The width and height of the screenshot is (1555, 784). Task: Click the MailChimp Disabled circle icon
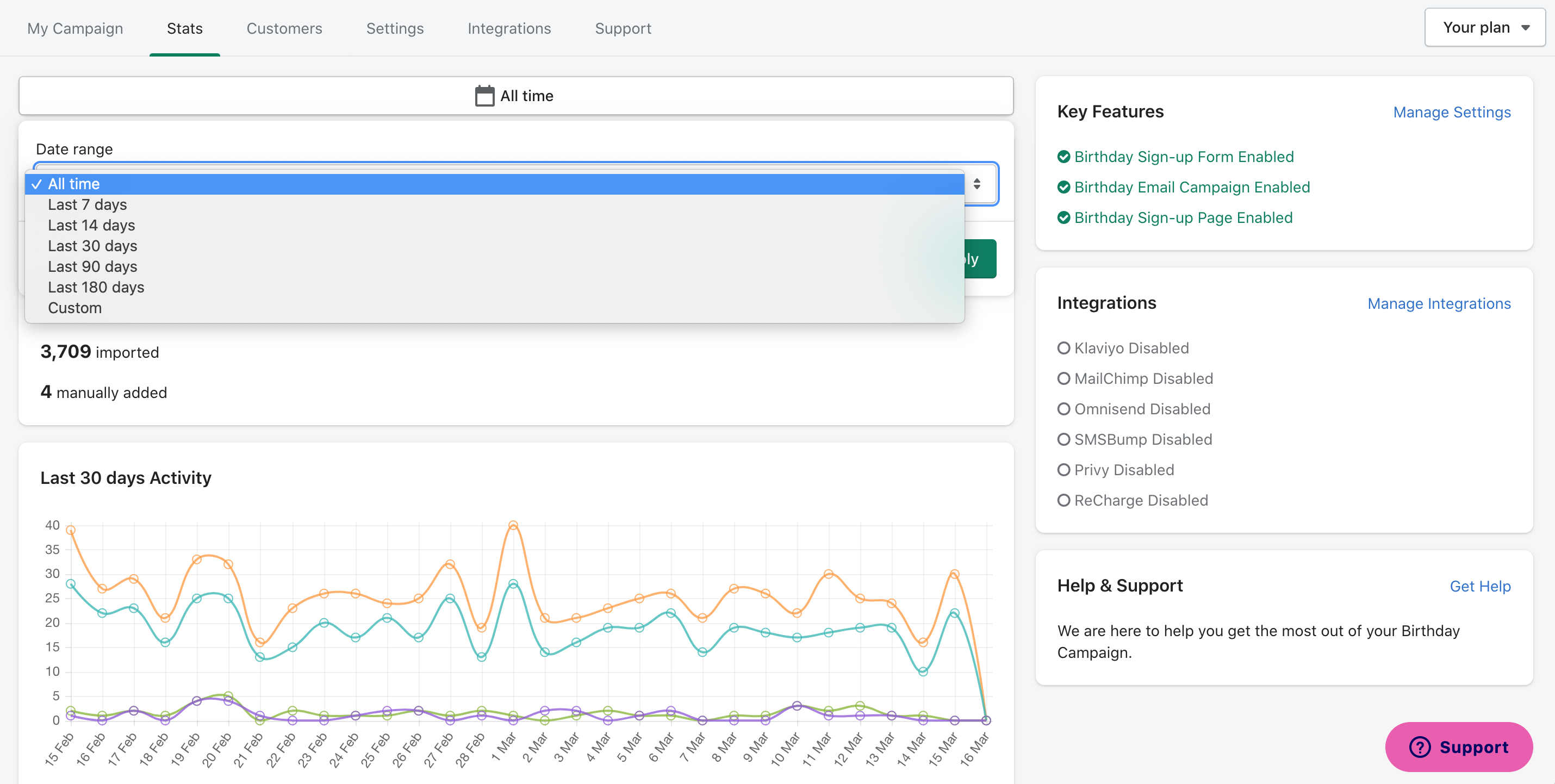(x=1063, y=378)
